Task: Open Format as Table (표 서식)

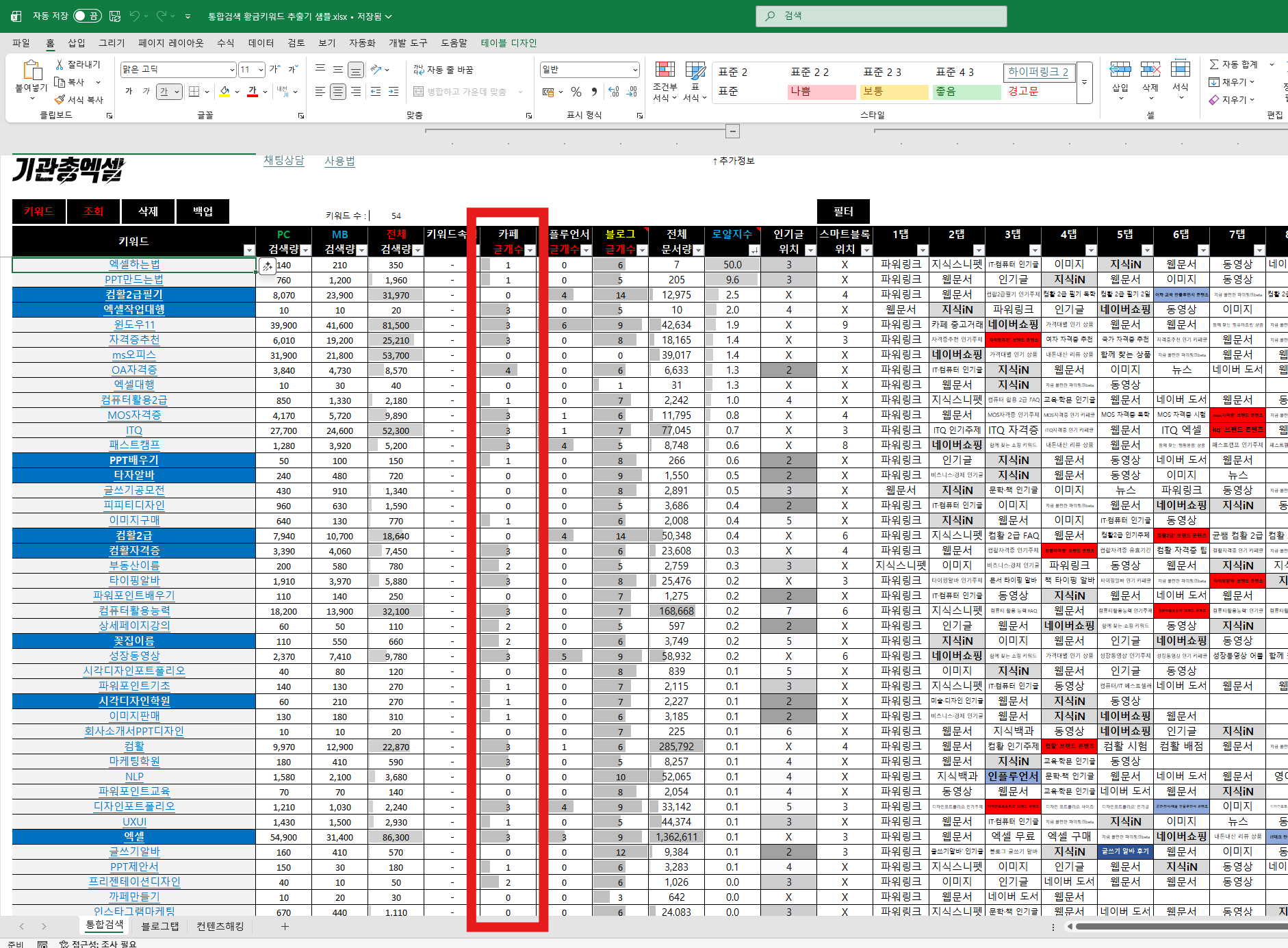Action: 695,81
